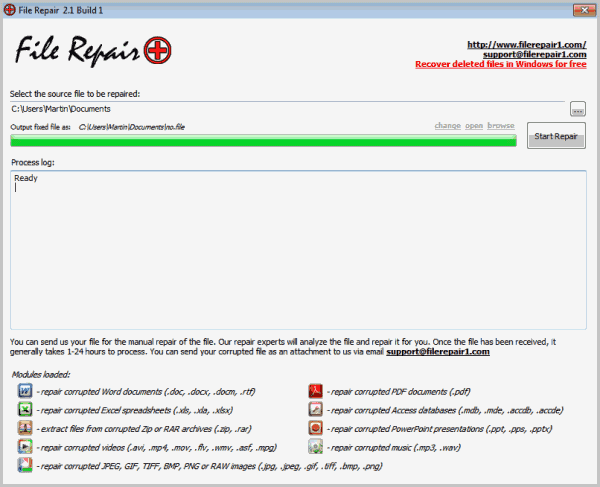
Task: Click the output file path text
Action: [132, 127]
